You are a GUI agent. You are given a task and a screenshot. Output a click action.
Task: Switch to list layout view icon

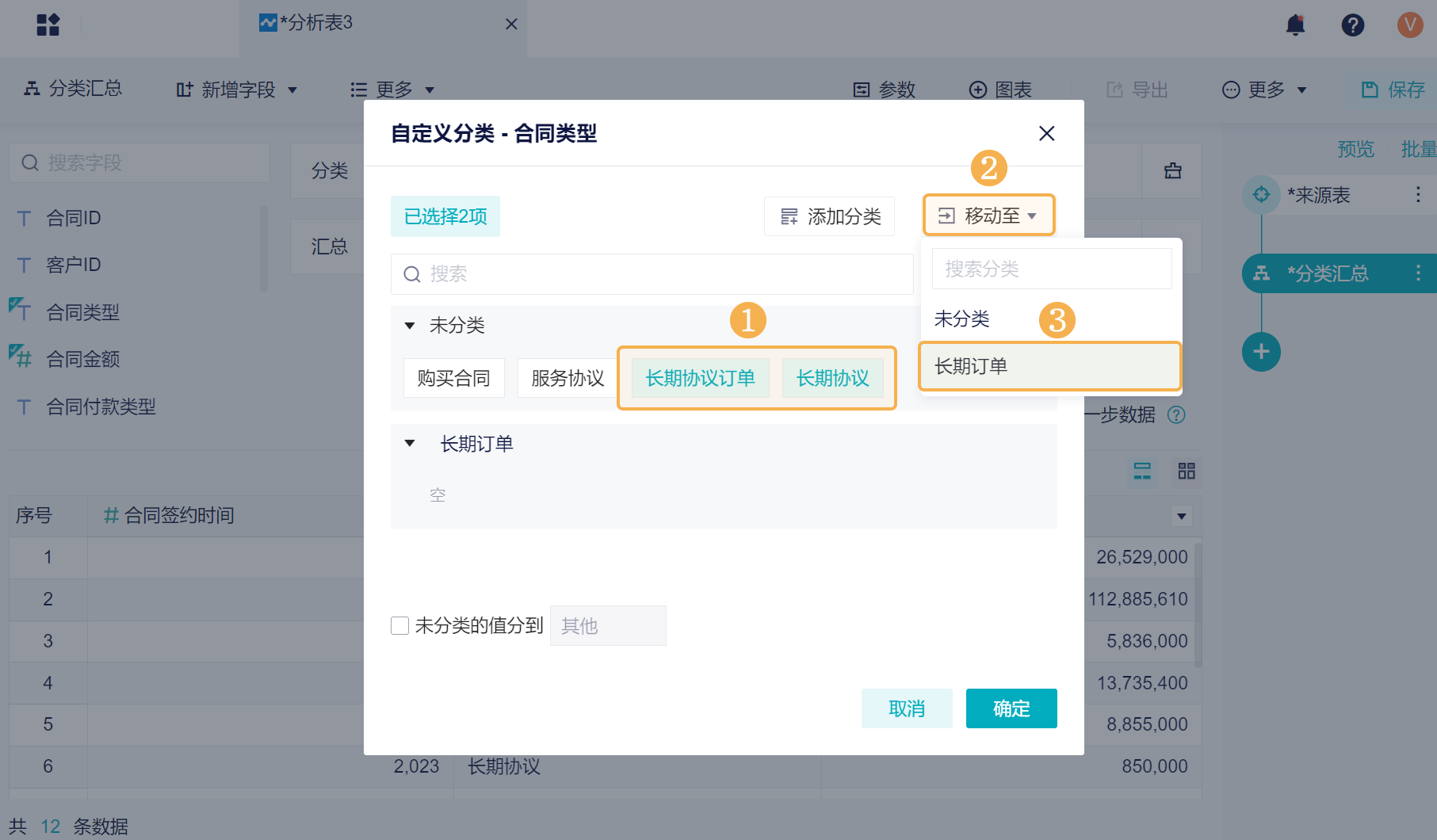pyautogui.click(x=1142, y=472)
